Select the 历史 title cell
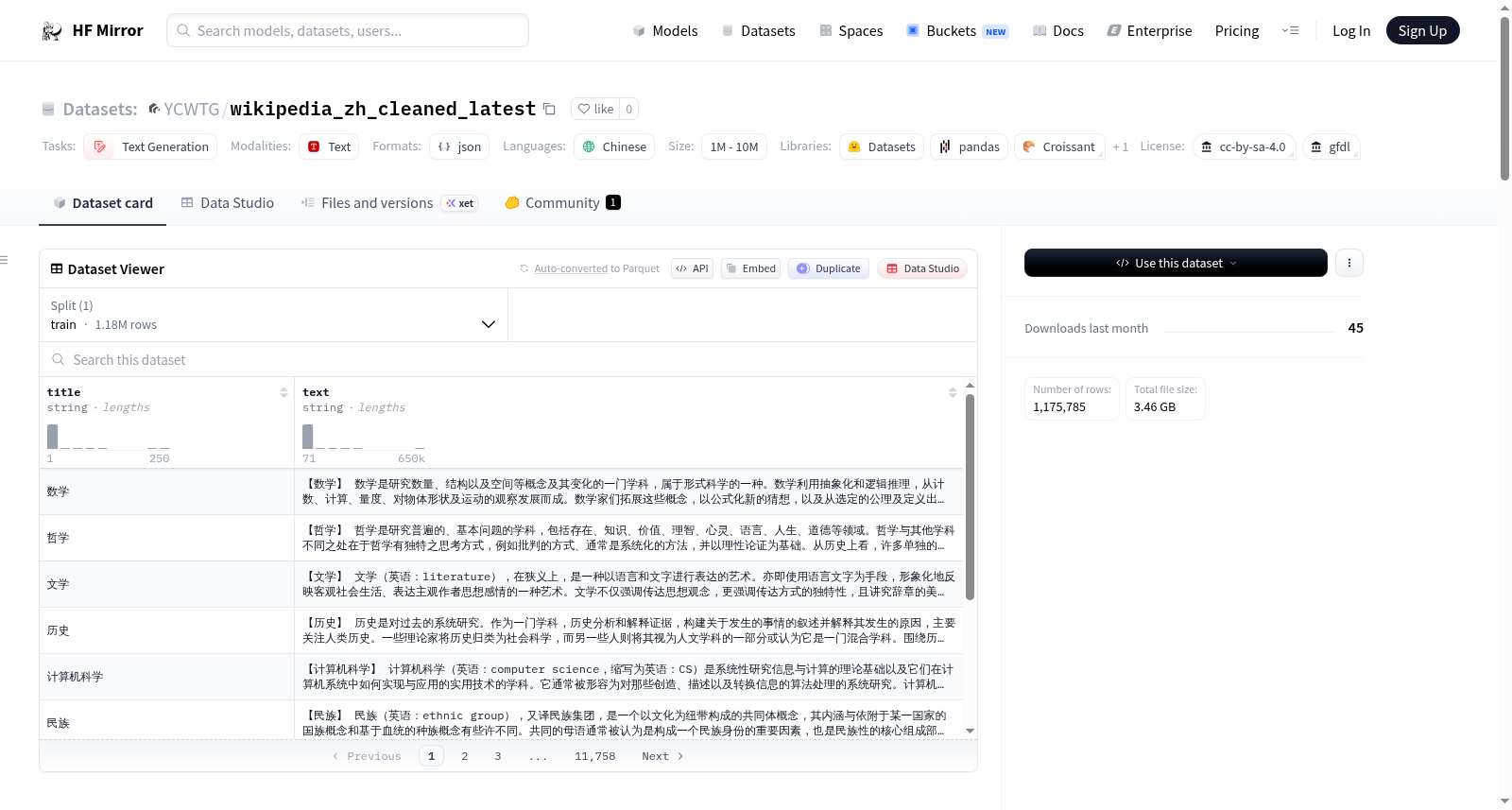Screen dimensions: 1512x810 coord(166,630)
